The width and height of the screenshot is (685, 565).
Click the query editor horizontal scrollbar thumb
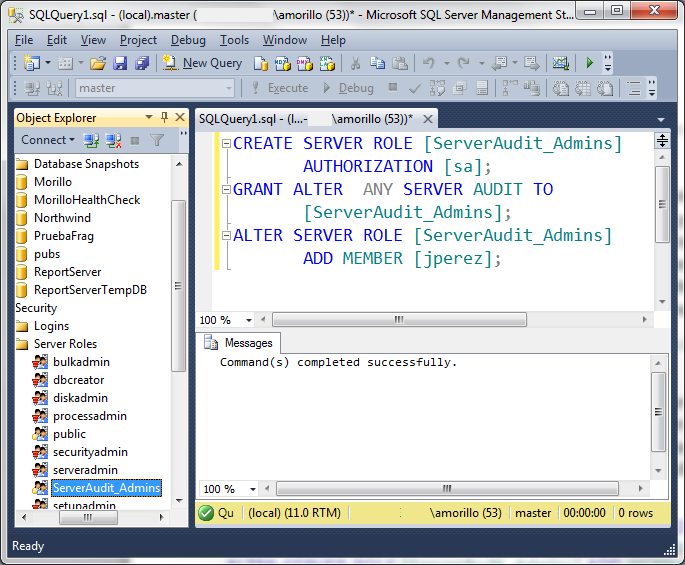tap(399, 319)
